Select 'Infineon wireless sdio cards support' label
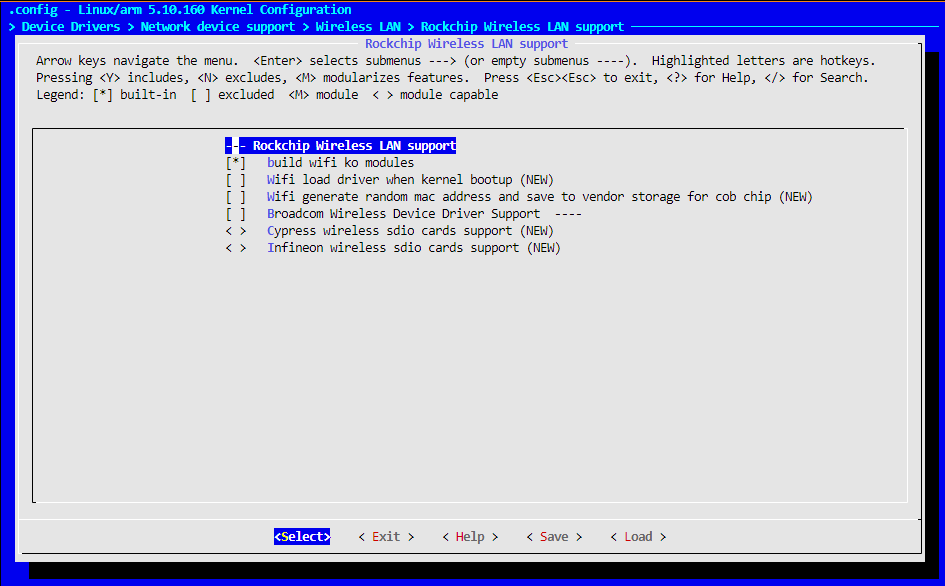The width and height of the screenshot is (945, 586). click(393, 248)
